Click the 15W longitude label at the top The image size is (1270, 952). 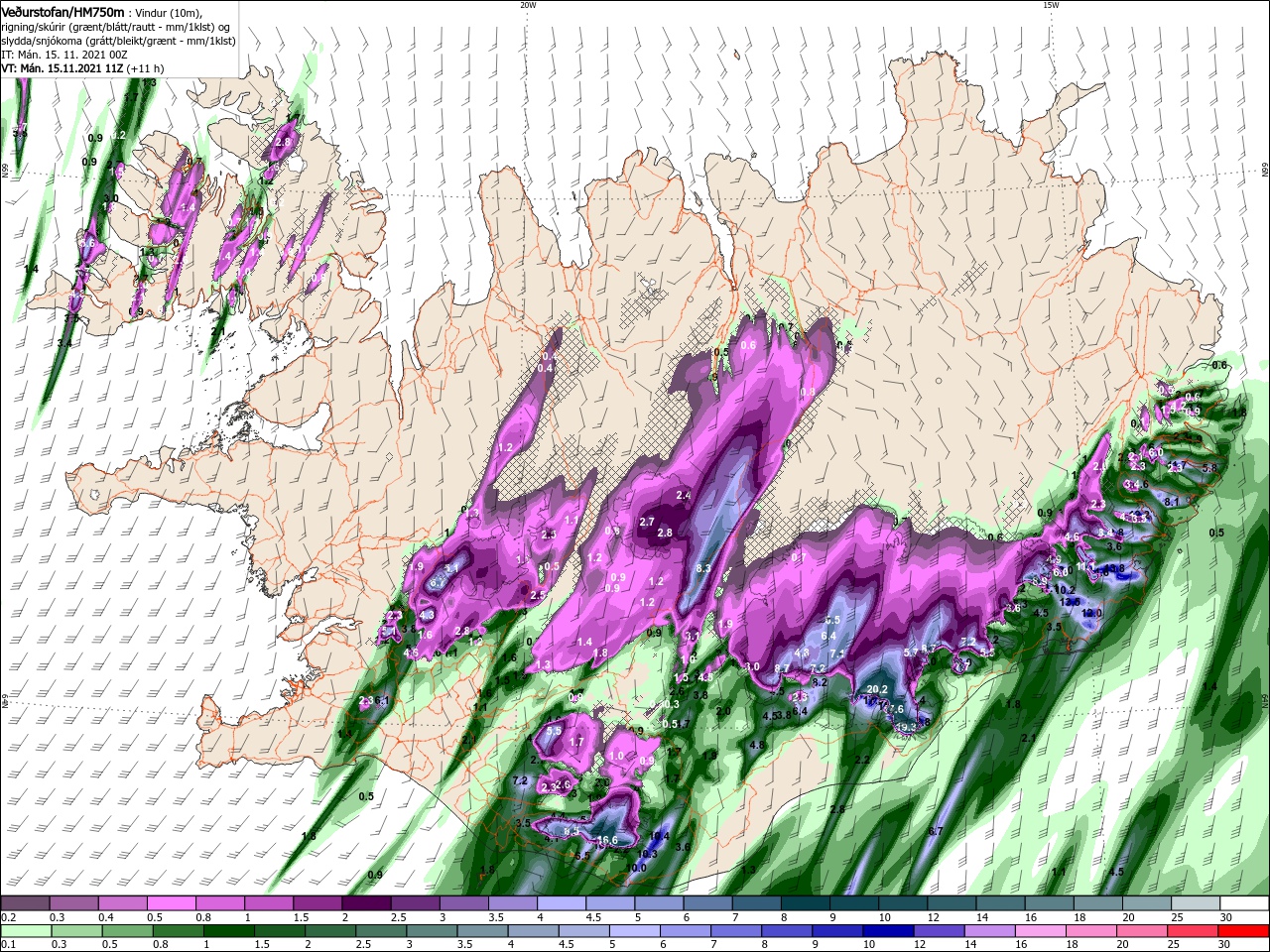click(x=1051, y=5)
